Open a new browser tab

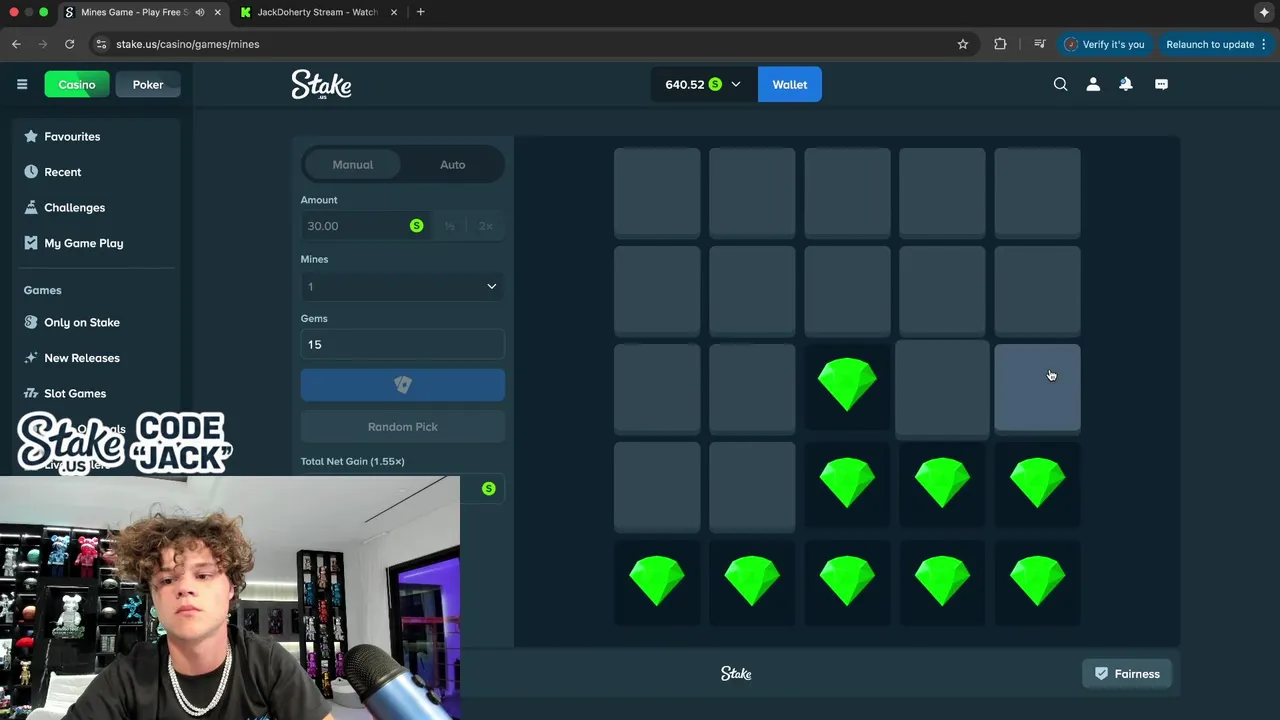click(x=420, y=12)
